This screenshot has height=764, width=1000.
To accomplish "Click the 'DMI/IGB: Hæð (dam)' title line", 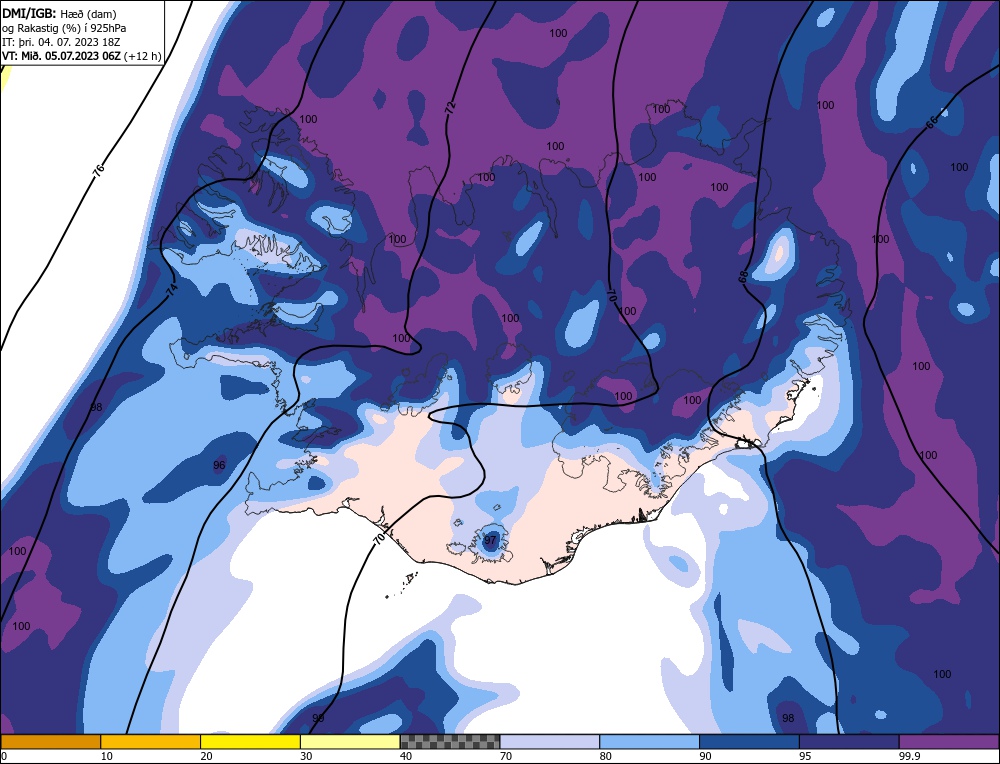I will (x=59, y=13).
